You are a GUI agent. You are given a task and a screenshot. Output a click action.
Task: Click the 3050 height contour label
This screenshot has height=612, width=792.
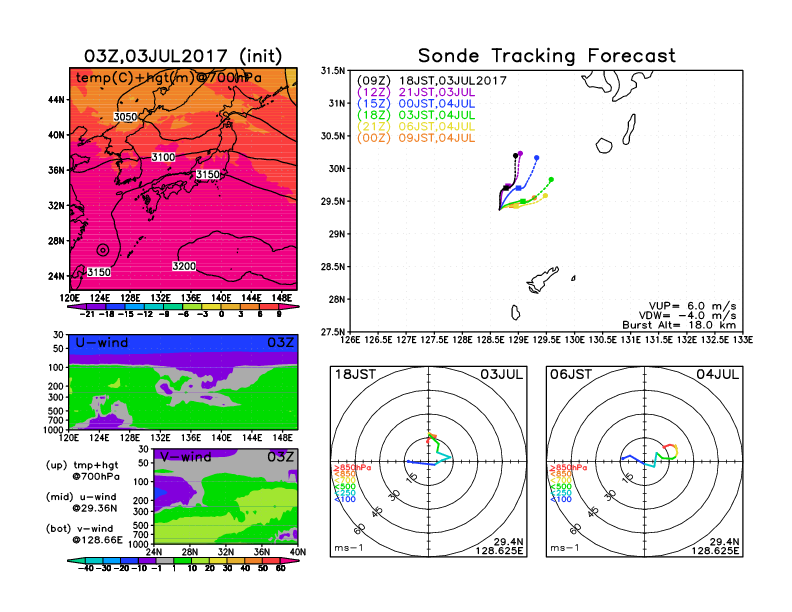125,117
